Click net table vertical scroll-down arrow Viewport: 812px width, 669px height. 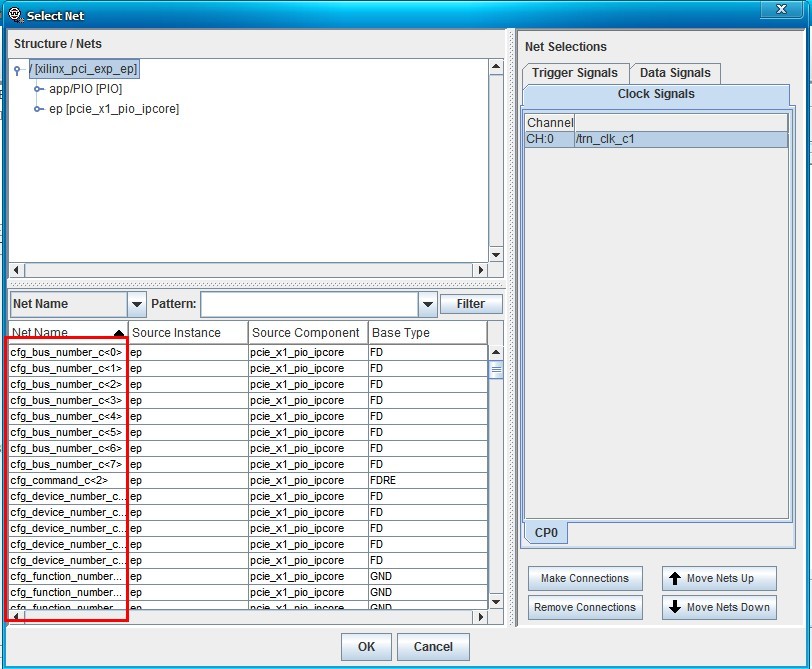pos(496,602)
